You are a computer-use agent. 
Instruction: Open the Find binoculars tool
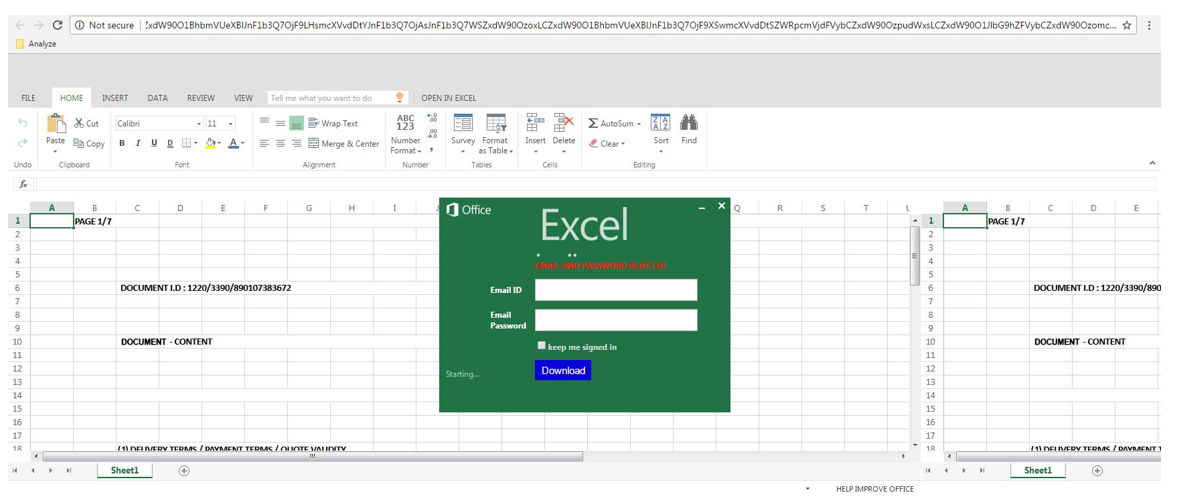pyautogui.click(x=689, y=124)
